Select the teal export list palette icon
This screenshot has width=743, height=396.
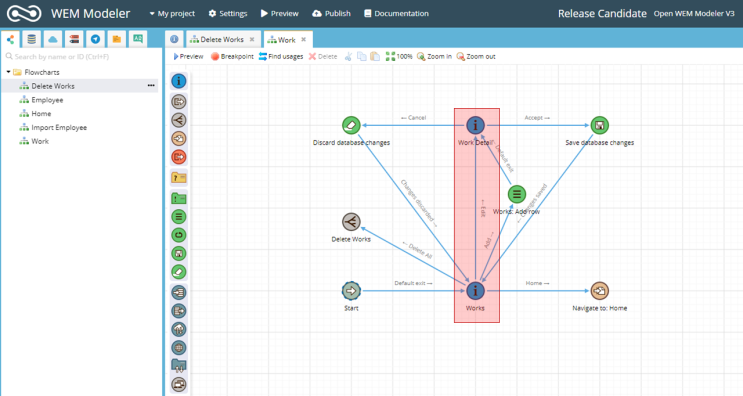[179, 311]
